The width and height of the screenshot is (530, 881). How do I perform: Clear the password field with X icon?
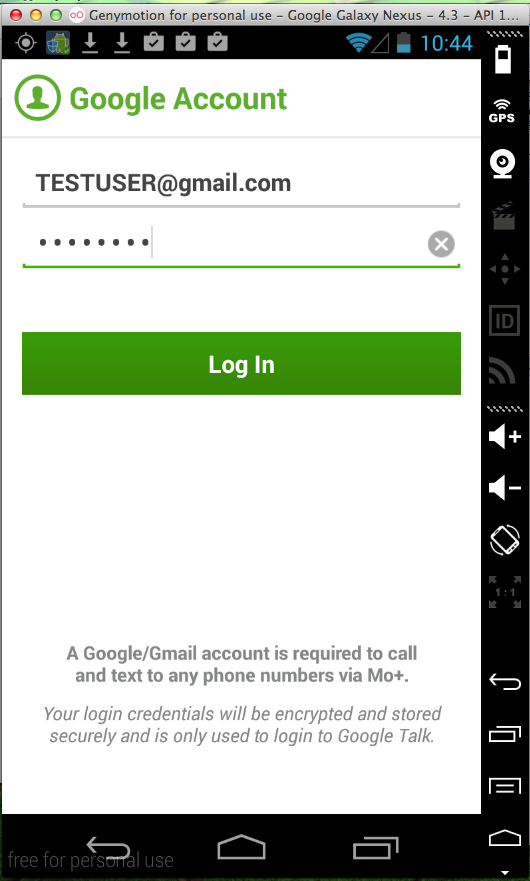point(441,244)
